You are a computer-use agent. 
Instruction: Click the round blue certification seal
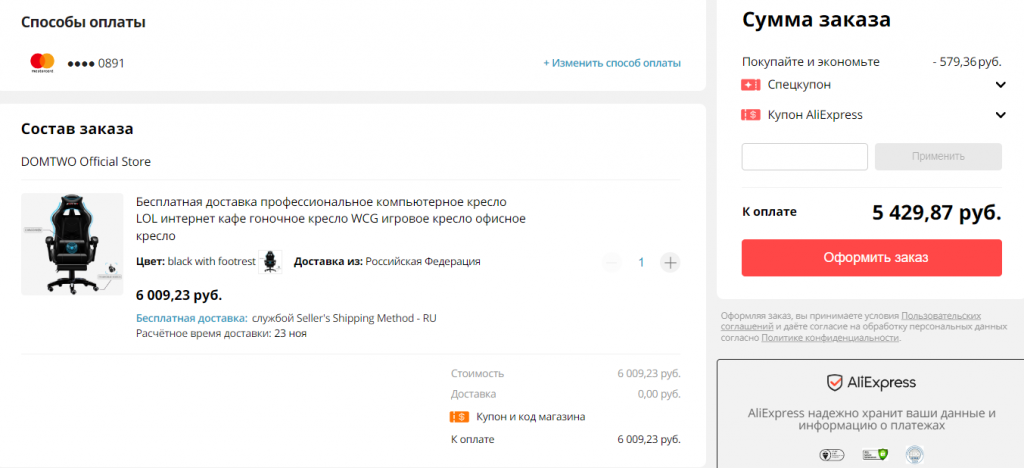pyautogui.click(x=914, y=456)
